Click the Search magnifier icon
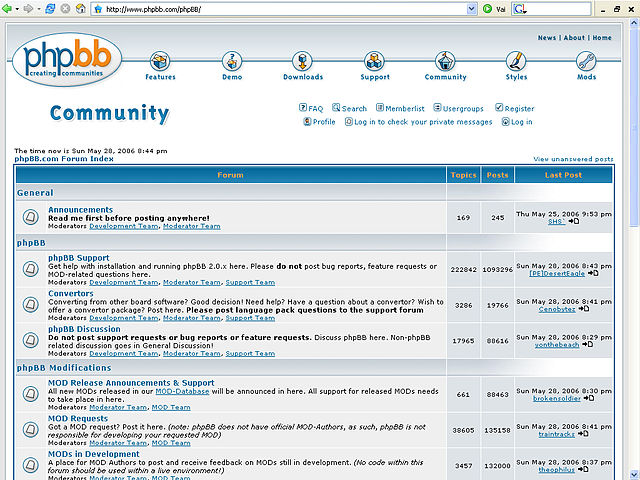This screenshot has height=480, width=640. (336, 107)
